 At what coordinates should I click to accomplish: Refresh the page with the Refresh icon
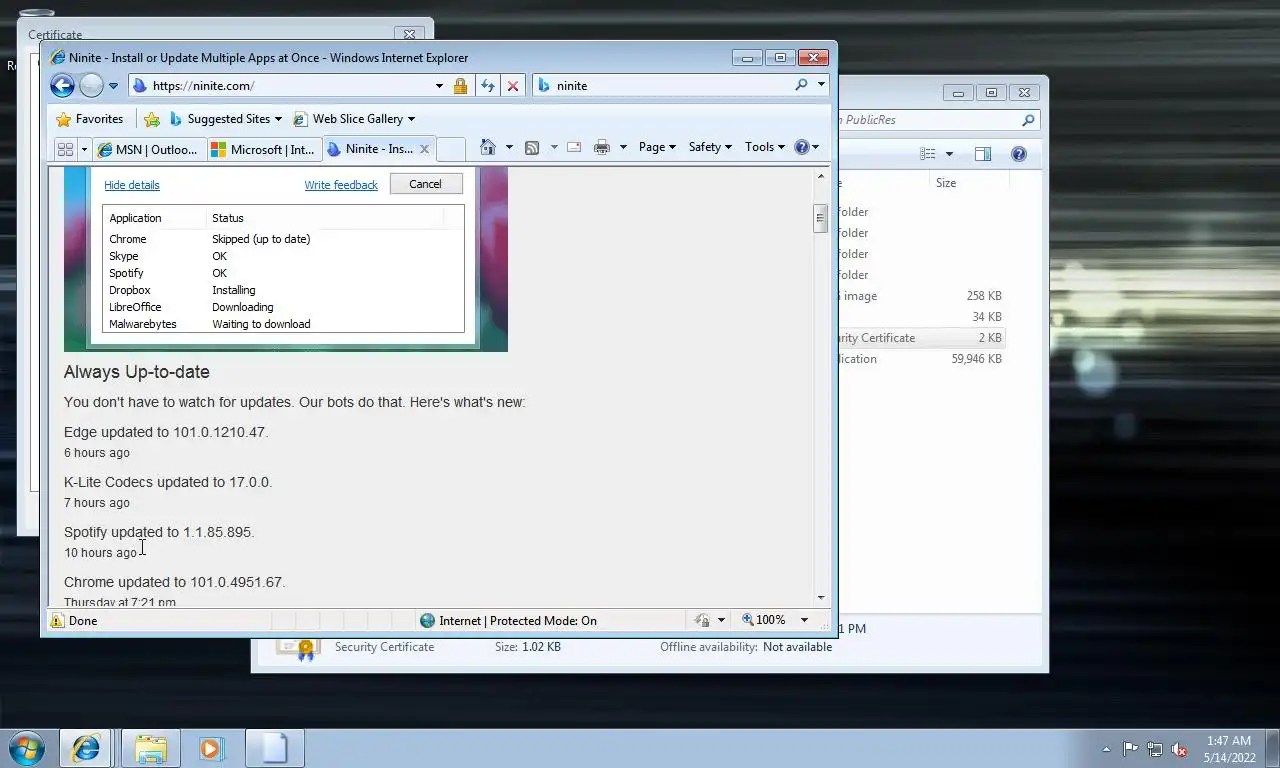tap(487, 86)
